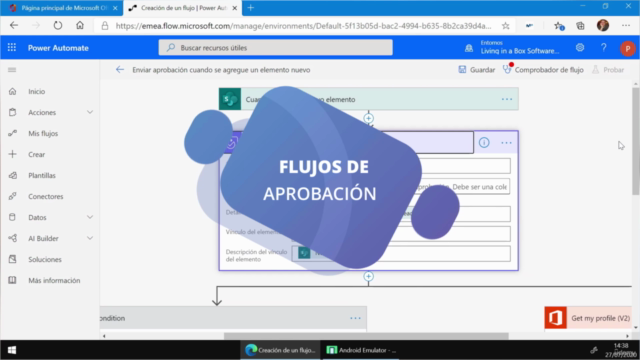
Task: Click the Mis flujos icon
Action: click(x=12, y=133)
